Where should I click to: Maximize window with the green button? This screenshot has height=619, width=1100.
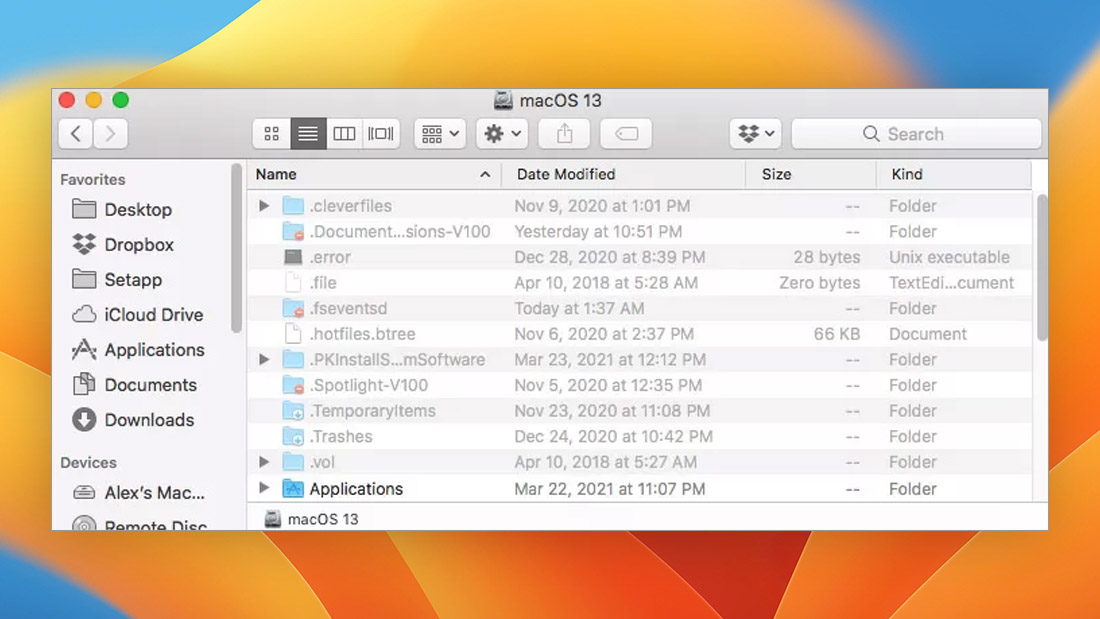click(x=121, y=100)
